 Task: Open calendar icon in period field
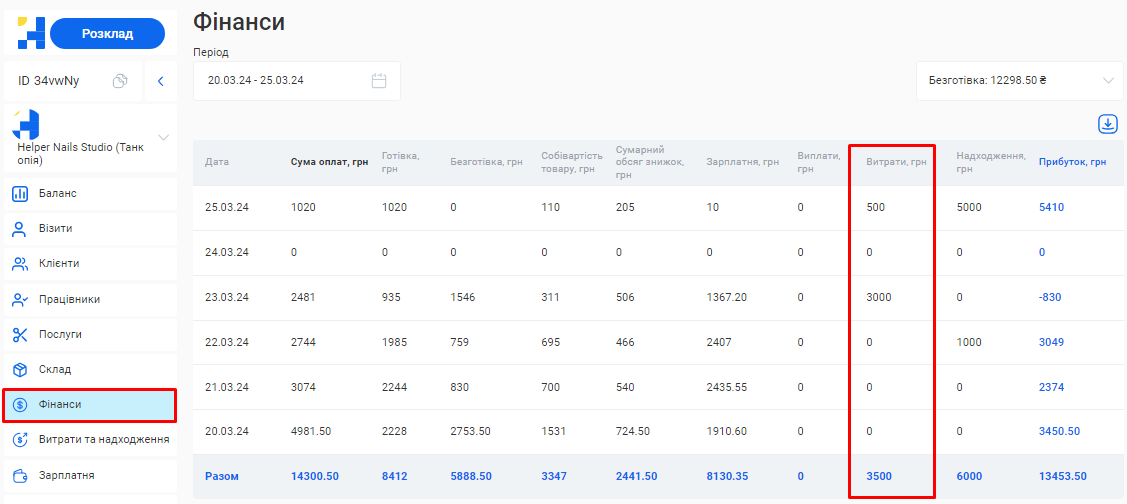click(379, 81)
